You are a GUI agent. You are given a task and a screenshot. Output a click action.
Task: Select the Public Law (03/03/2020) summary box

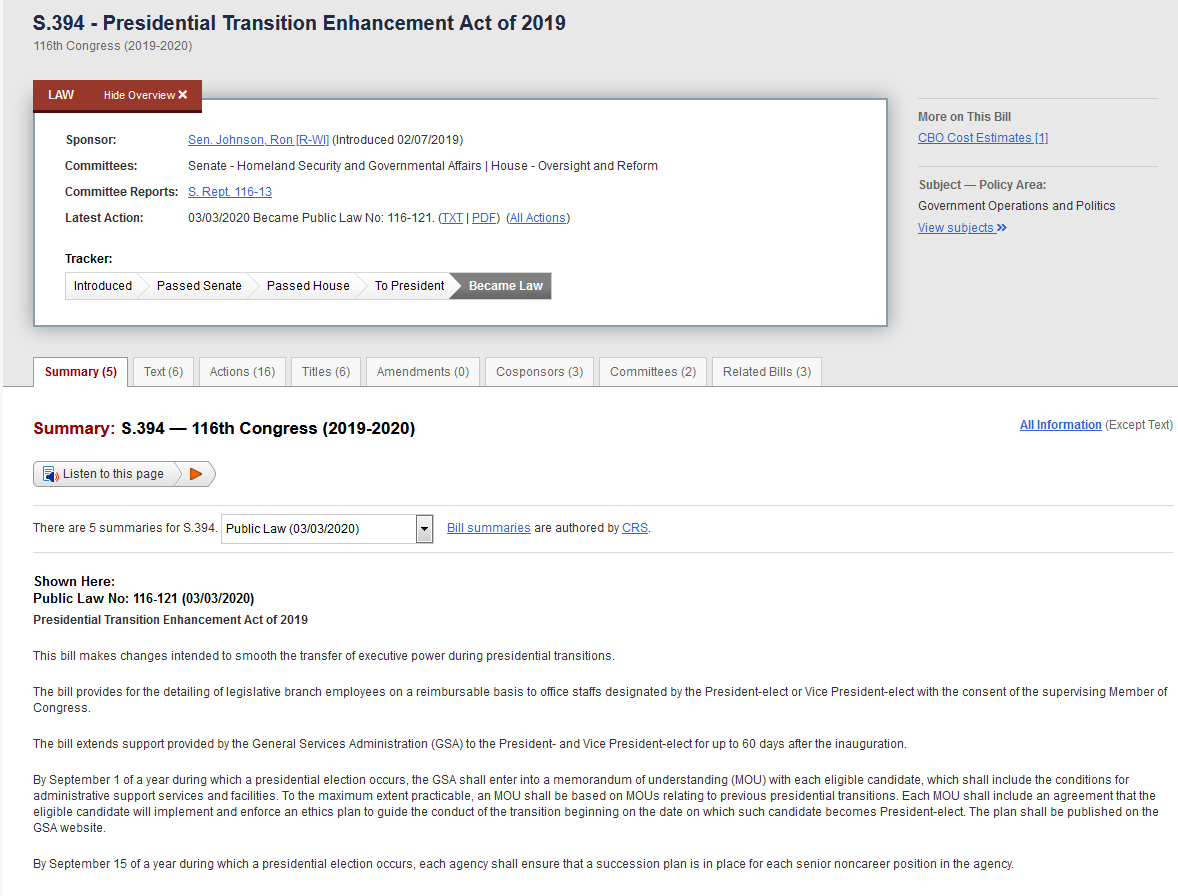[327, 529]
